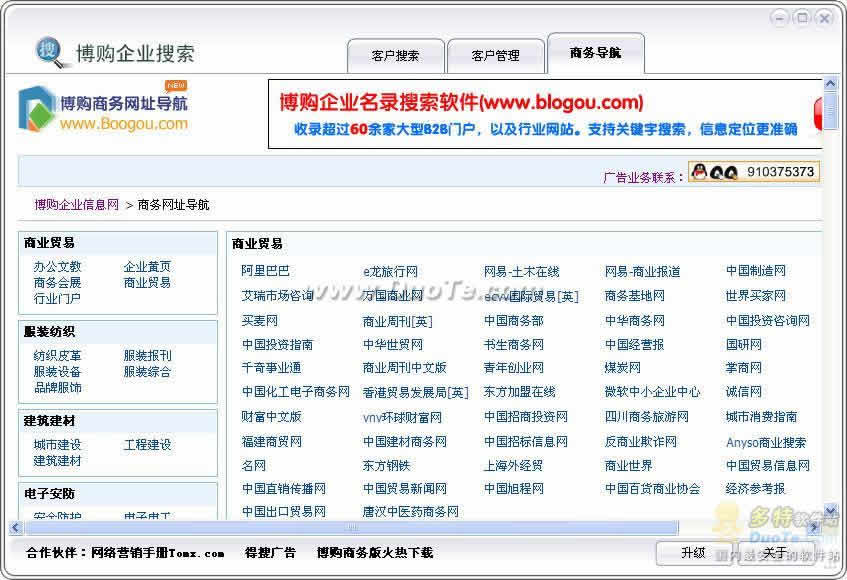Open the 商务基地网 site link

pyautogui.click(x=635, y=296)
